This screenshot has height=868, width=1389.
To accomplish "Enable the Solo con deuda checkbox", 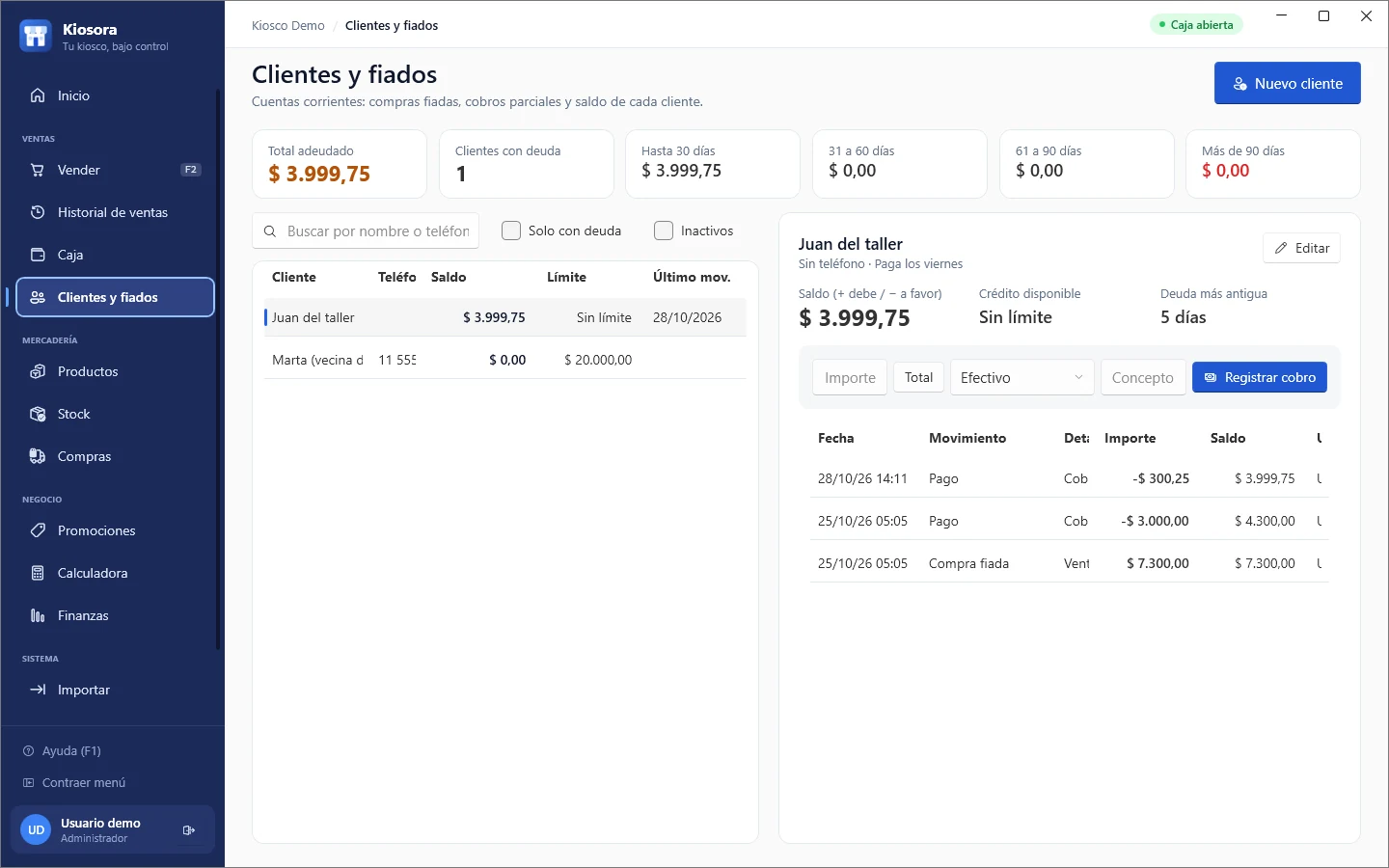I will 511,231.
